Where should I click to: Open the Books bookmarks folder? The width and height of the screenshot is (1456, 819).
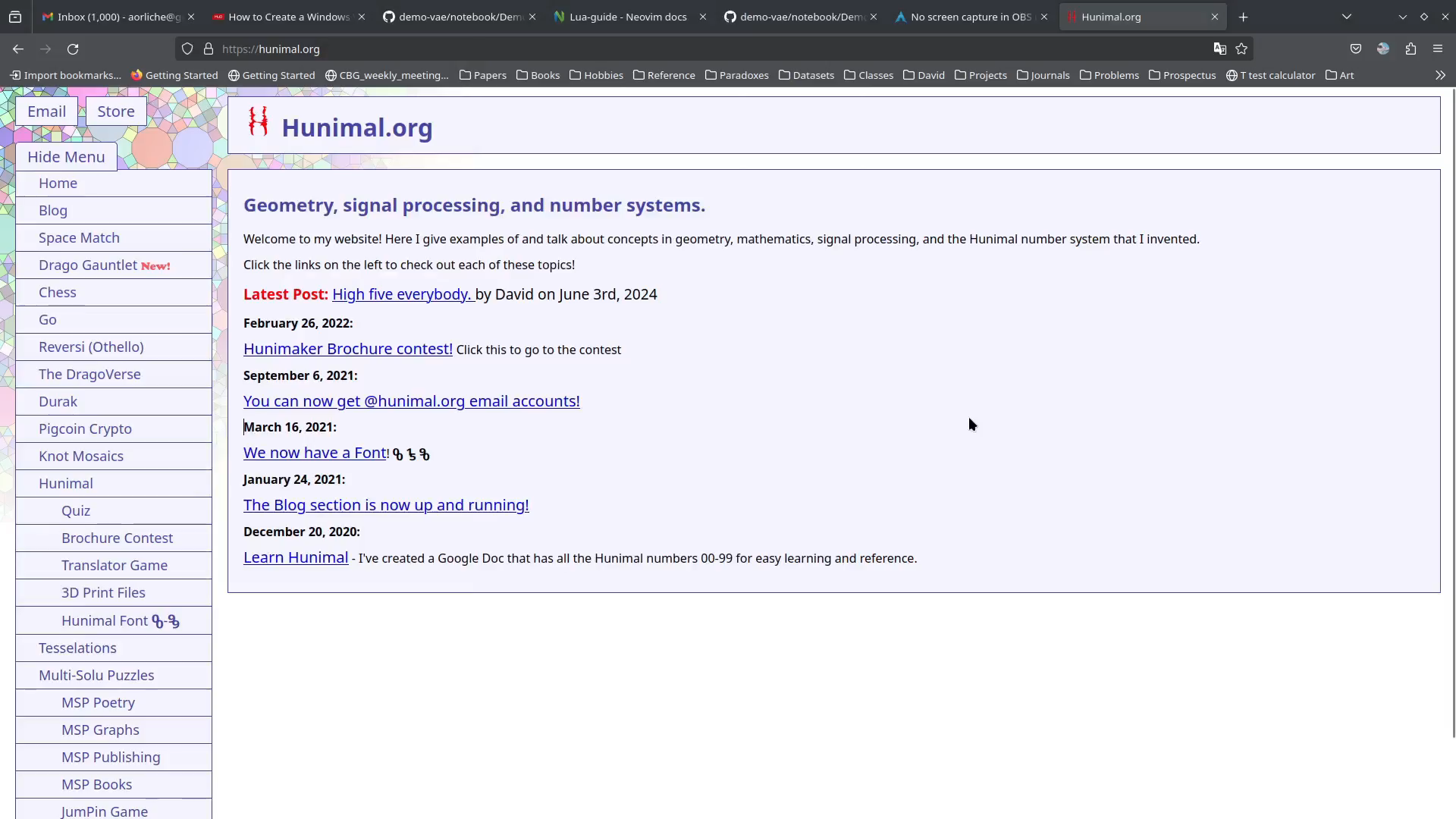[538, 75]
